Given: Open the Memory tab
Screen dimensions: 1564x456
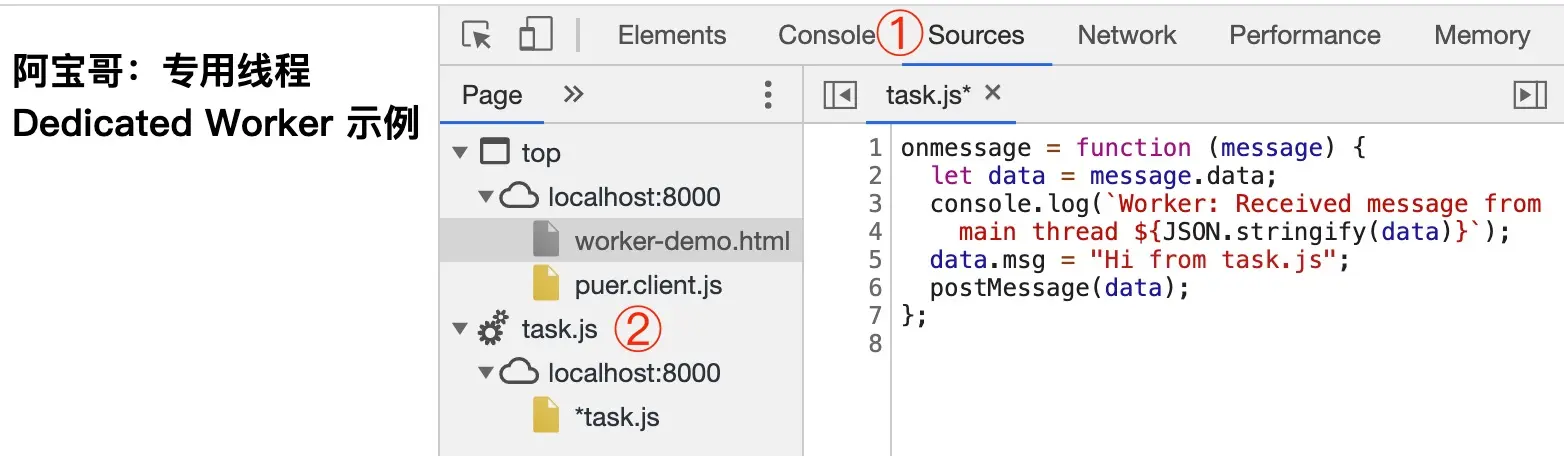Looking at the screenshot, I should 1482,35.
